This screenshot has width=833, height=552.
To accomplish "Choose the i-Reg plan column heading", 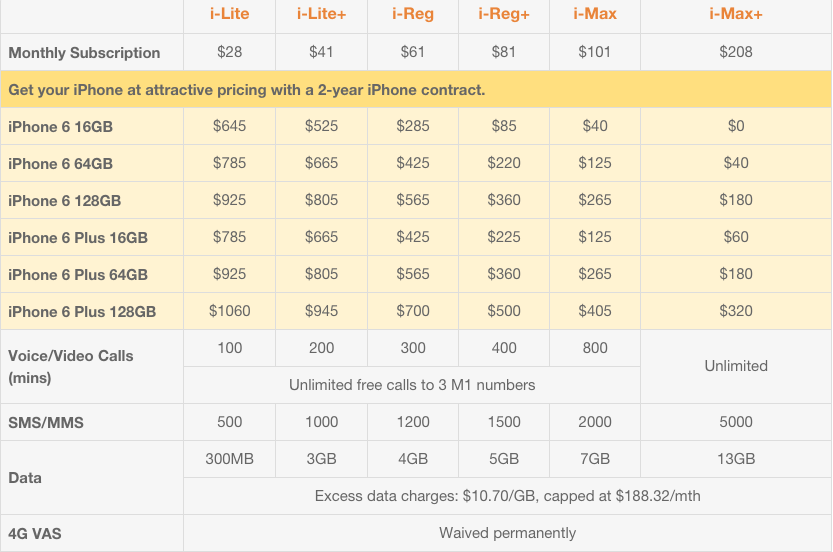I will (412, 14).
